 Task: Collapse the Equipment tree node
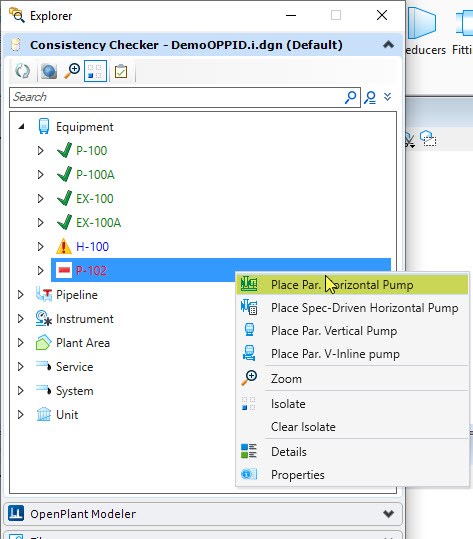[21, 126]
